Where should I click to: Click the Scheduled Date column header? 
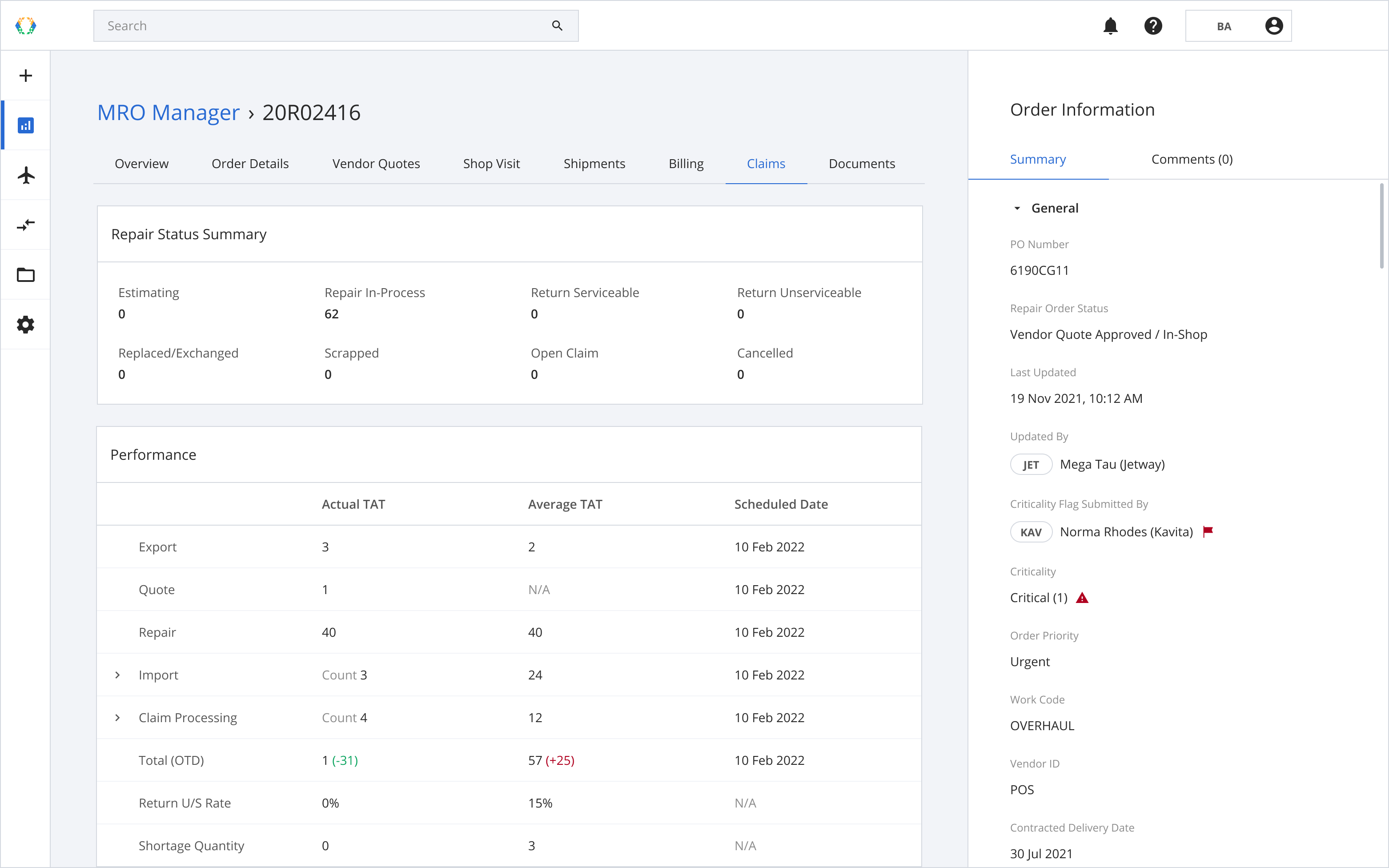point(781,504)
